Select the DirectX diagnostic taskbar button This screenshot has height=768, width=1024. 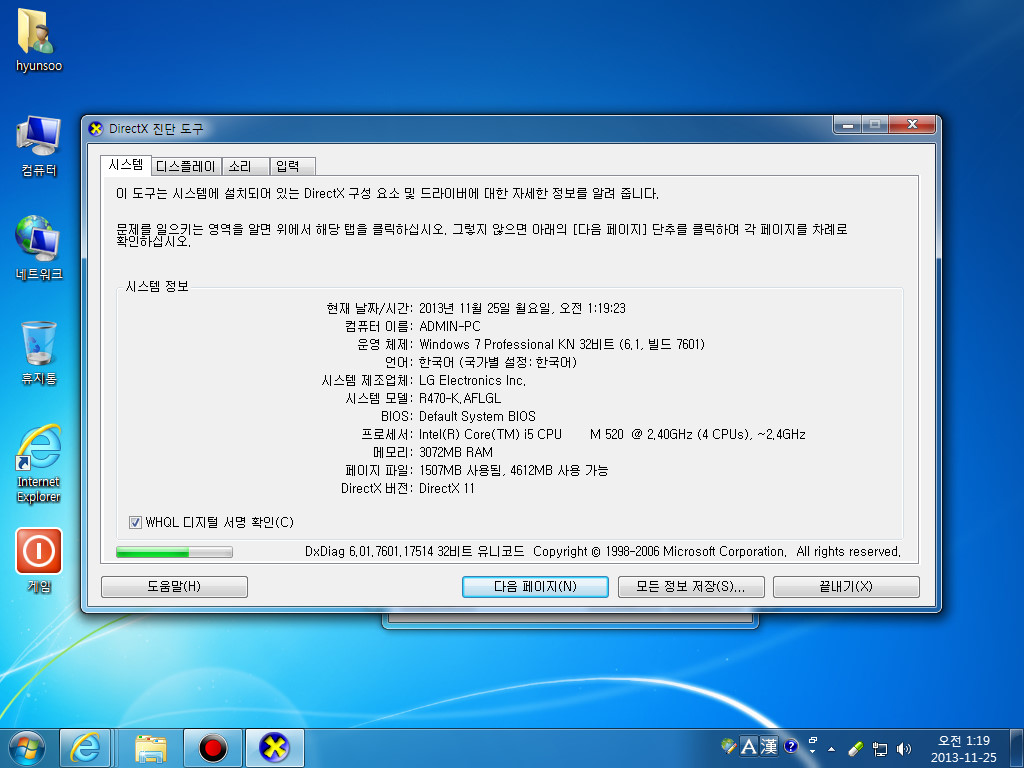coord(274,748)
